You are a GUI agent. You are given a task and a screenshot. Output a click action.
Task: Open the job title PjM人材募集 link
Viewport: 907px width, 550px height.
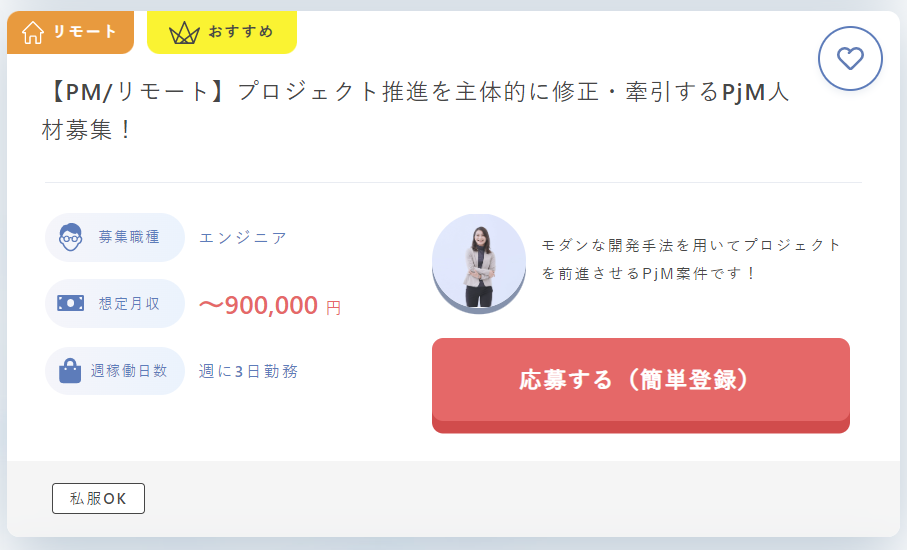pyautogui.click(x=415, y=110)
